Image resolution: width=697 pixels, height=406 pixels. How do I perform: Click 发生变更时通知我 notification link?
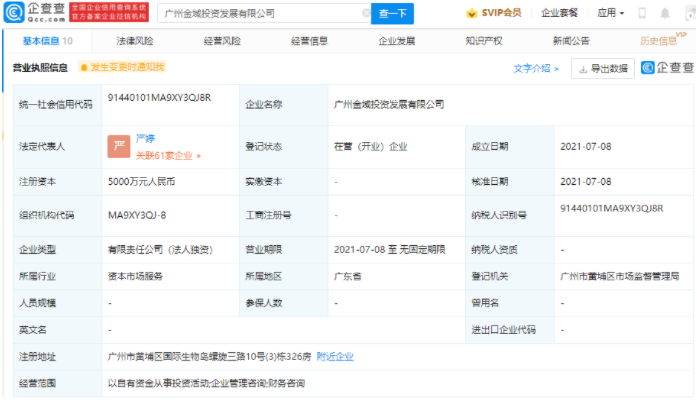(122, 67)
